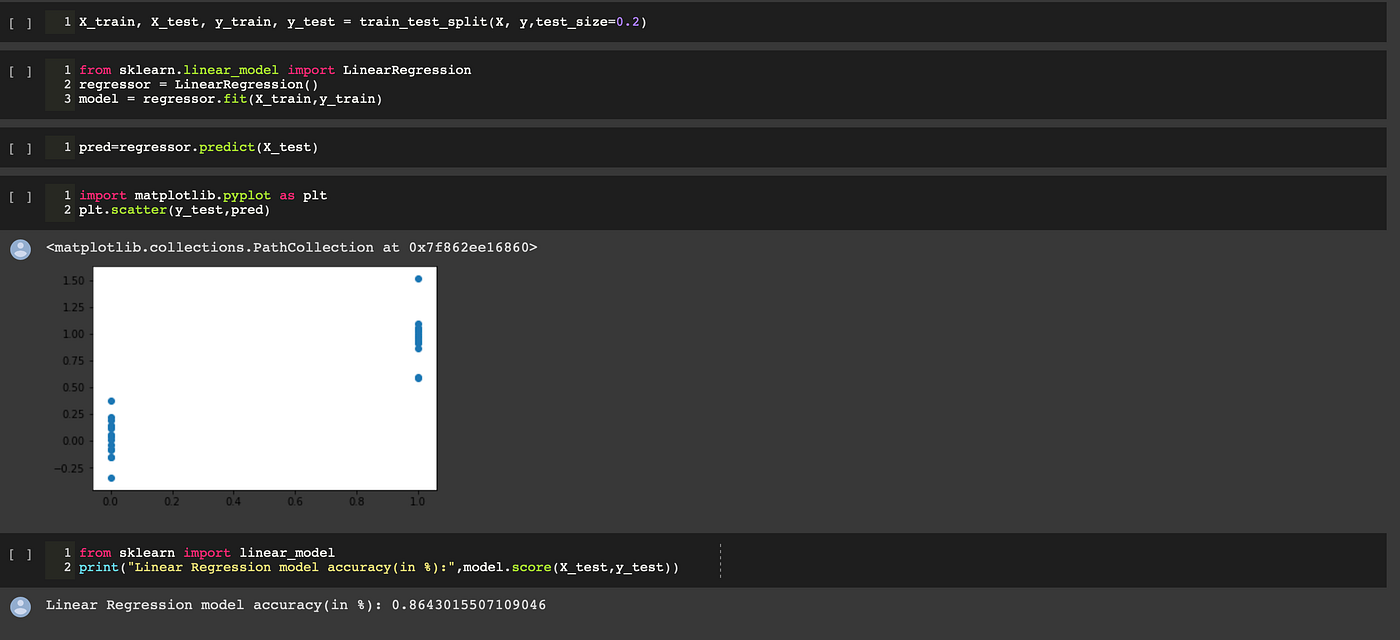Run the matplotlib scatter cell
Viewport: 1400px width, 640px height.
[20, 197]
